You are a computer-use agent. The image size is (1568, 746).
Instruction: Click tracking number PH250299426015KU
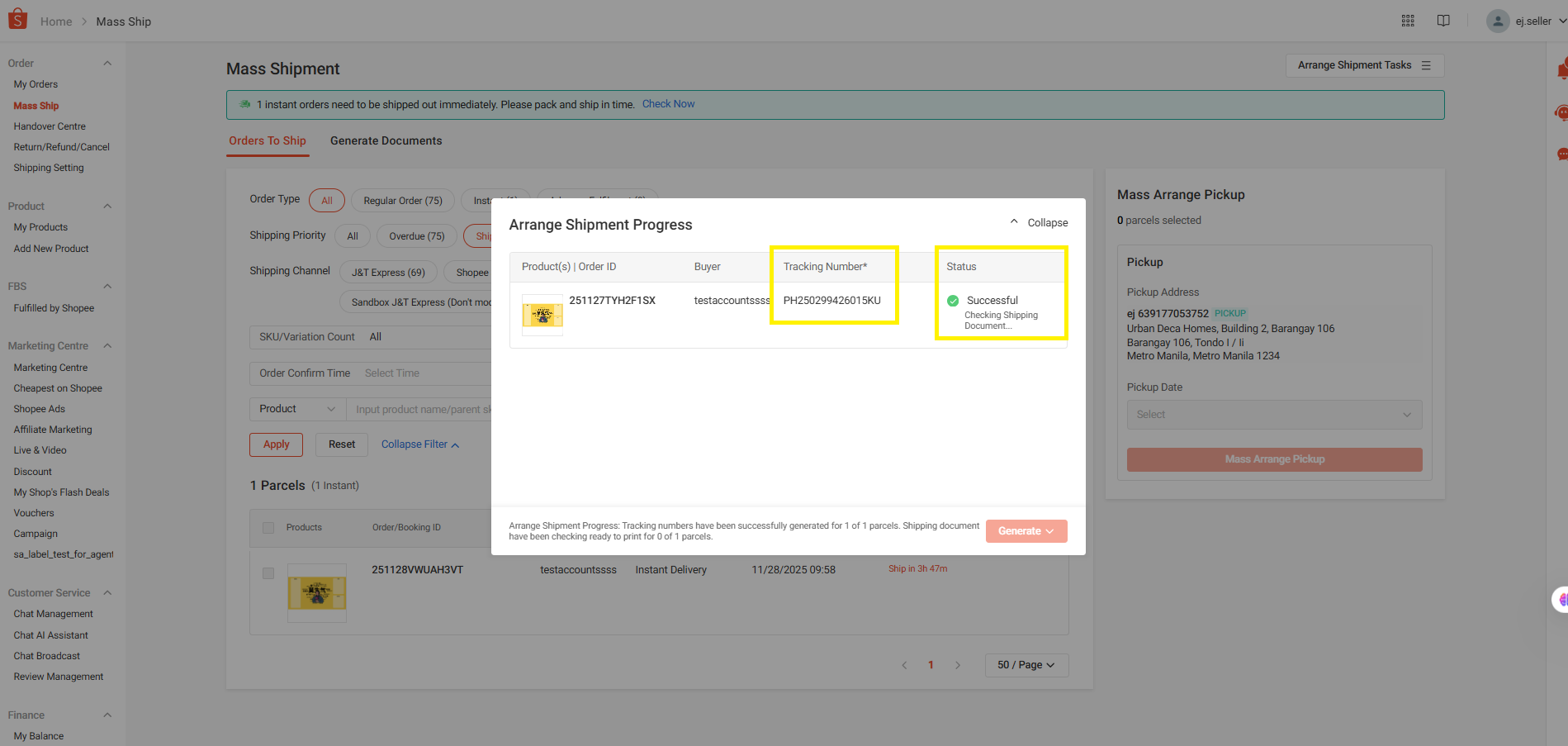[832, 301]
